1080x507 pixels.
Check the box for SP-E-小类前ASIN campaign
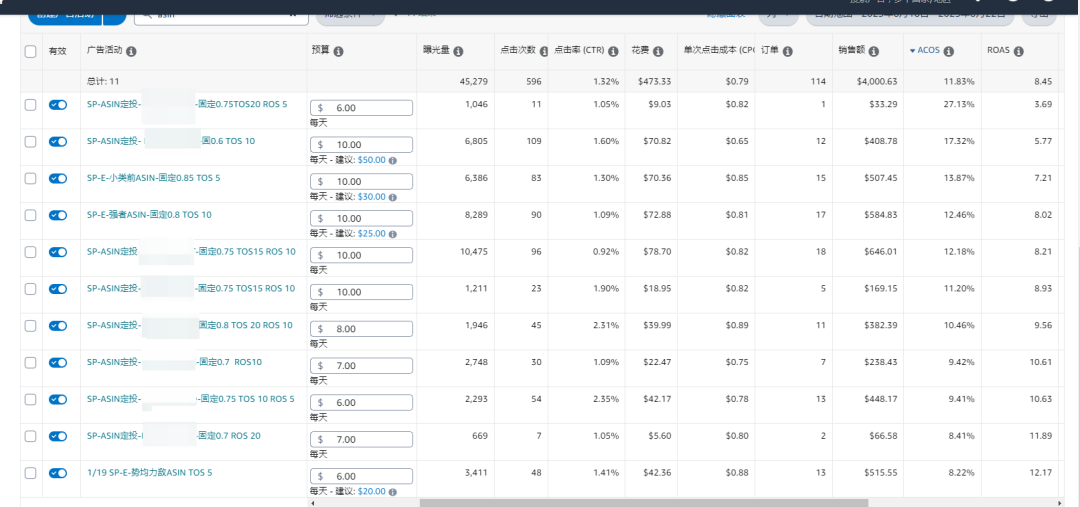[30, 178]
